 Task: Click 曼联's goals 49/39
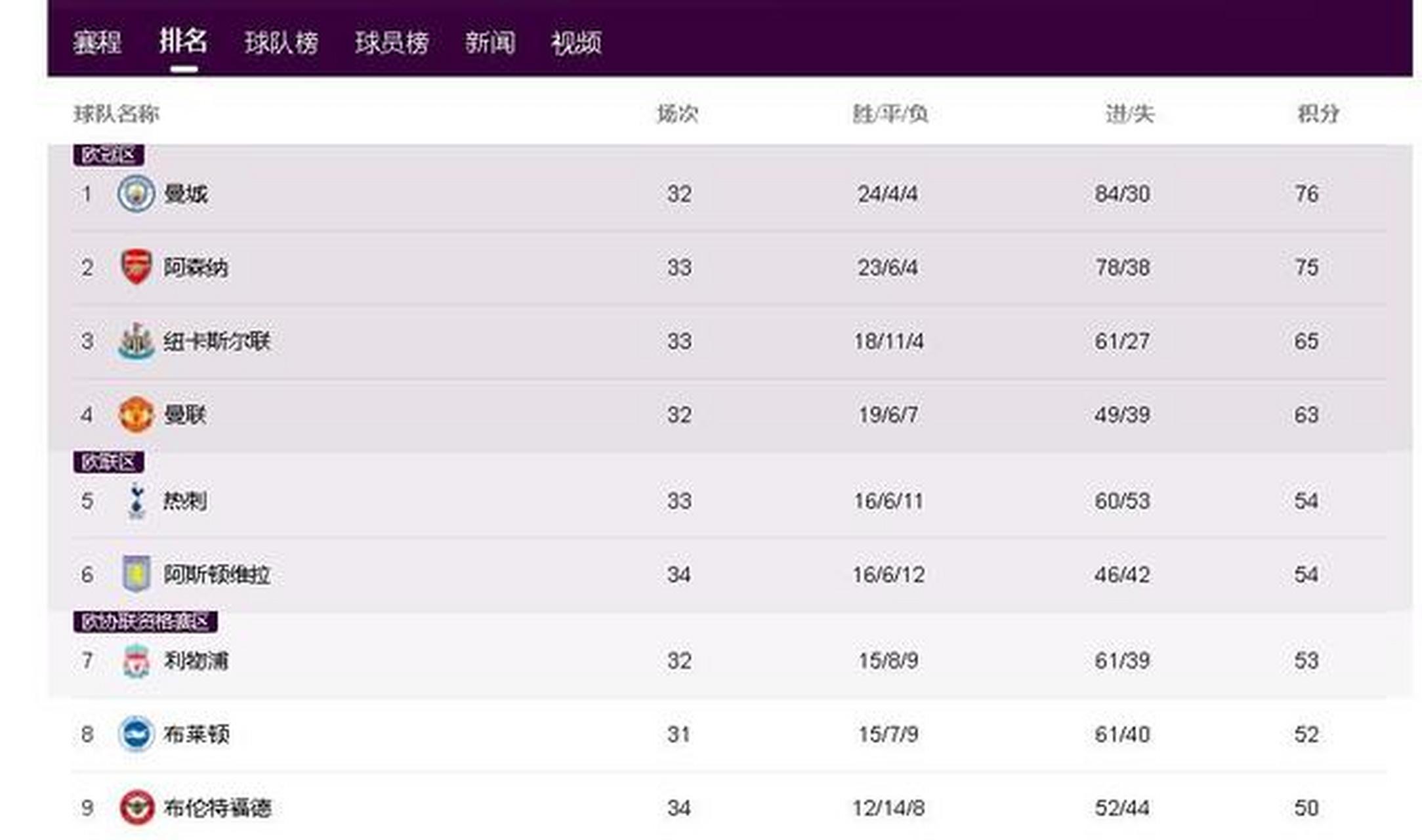point(1122,415)
